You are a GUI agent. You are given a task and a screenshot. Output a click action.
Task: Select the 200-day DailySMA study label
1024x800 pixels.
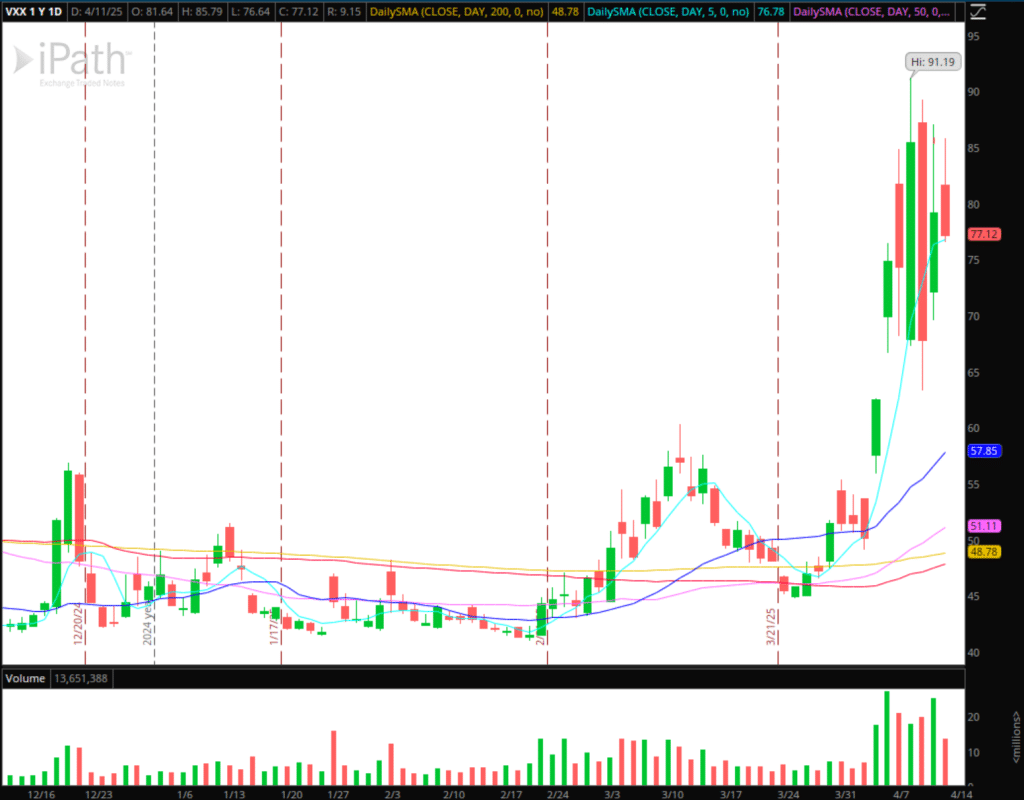[x=456, y=12]
